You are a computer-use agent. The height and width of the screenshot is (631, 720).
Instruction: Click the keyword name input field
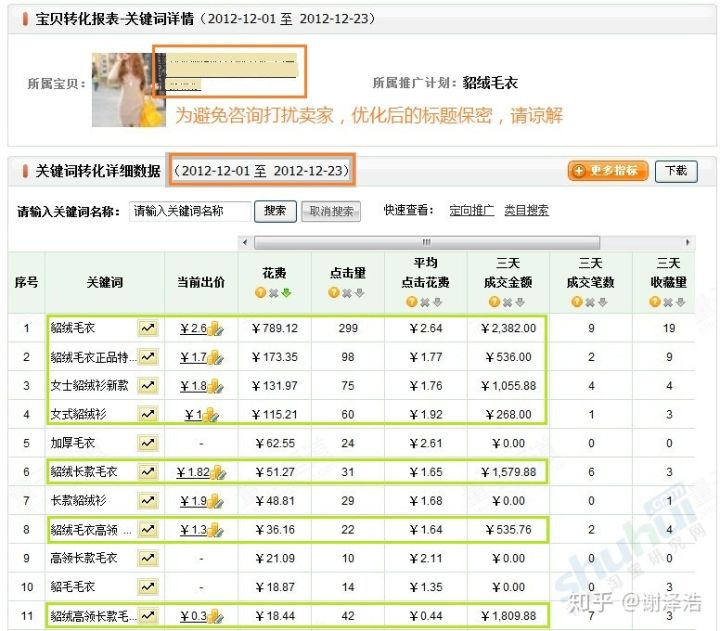coord(190,211)
